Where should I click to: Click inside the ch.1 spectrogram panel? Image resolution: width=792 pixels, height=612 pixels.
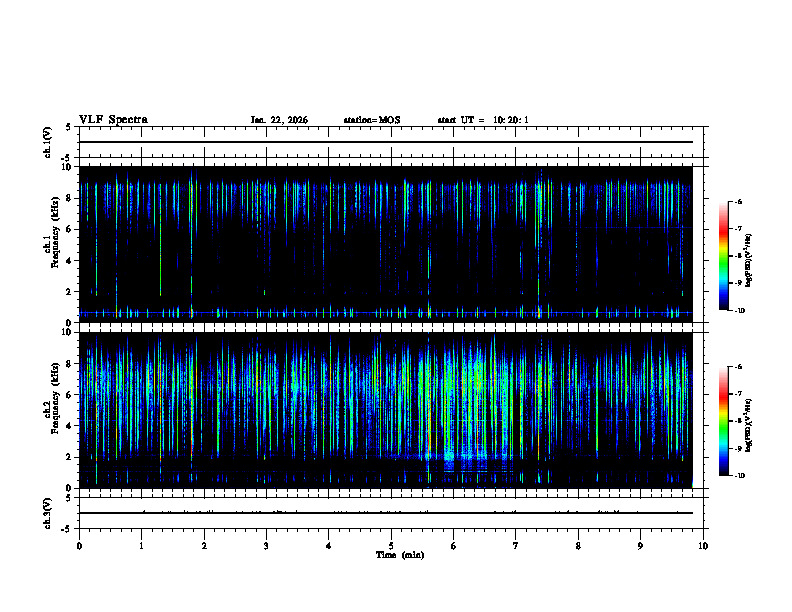(x=386, y=244)
